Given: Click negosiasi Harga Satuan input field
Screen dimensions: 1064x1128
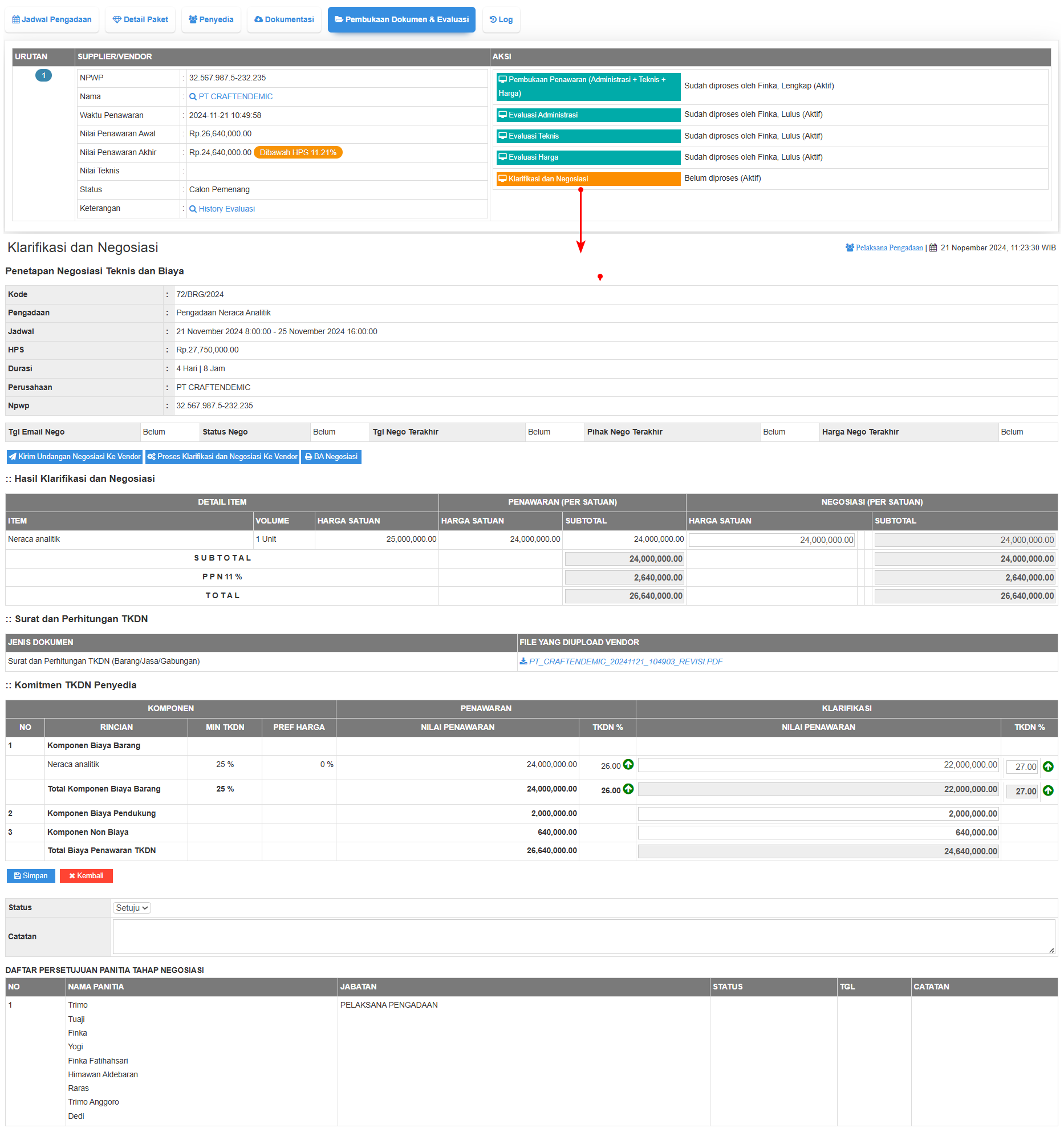Looking at the screenshot, I should 771,540.
